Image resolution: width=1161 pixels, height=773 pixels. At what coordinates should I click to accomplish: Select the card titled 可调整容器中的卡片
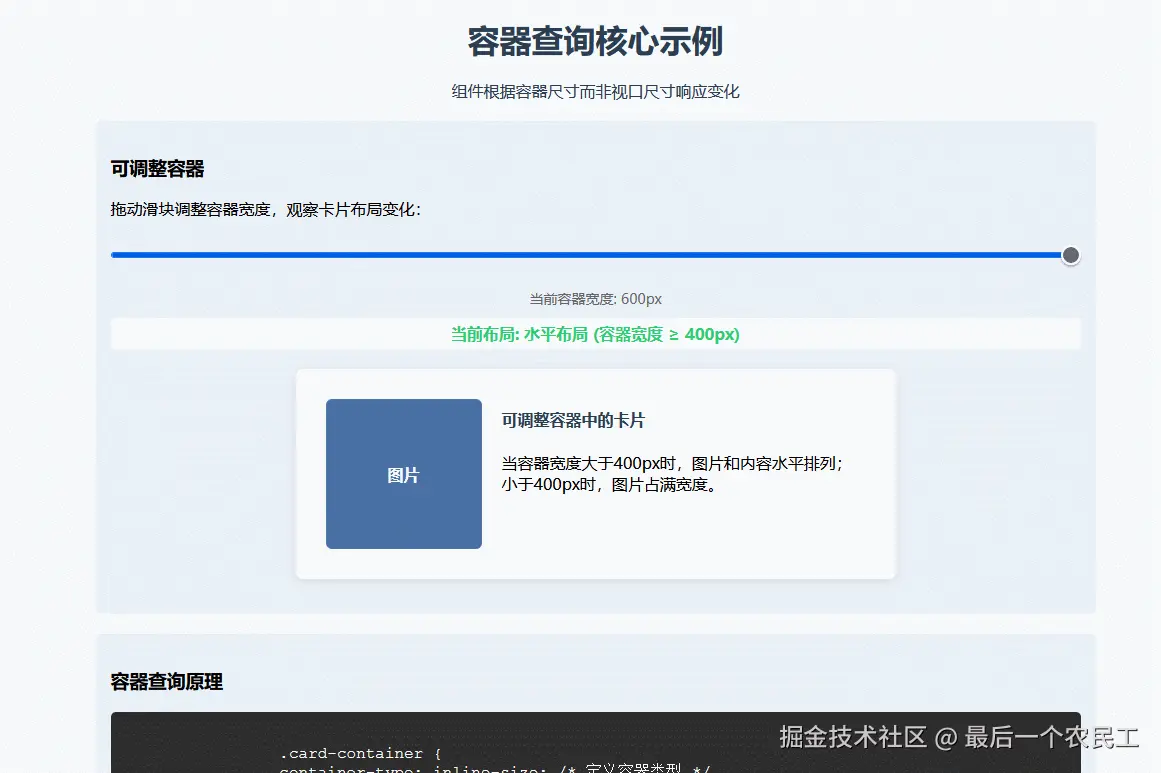coord(595,472)
